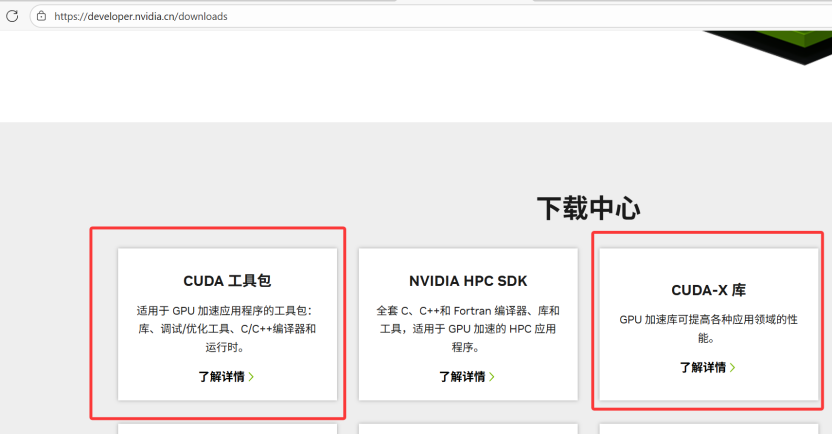The image size is (832, 434).
Task: Click the NVIDIA HPC SDK description text
Action: coord(468,329)
